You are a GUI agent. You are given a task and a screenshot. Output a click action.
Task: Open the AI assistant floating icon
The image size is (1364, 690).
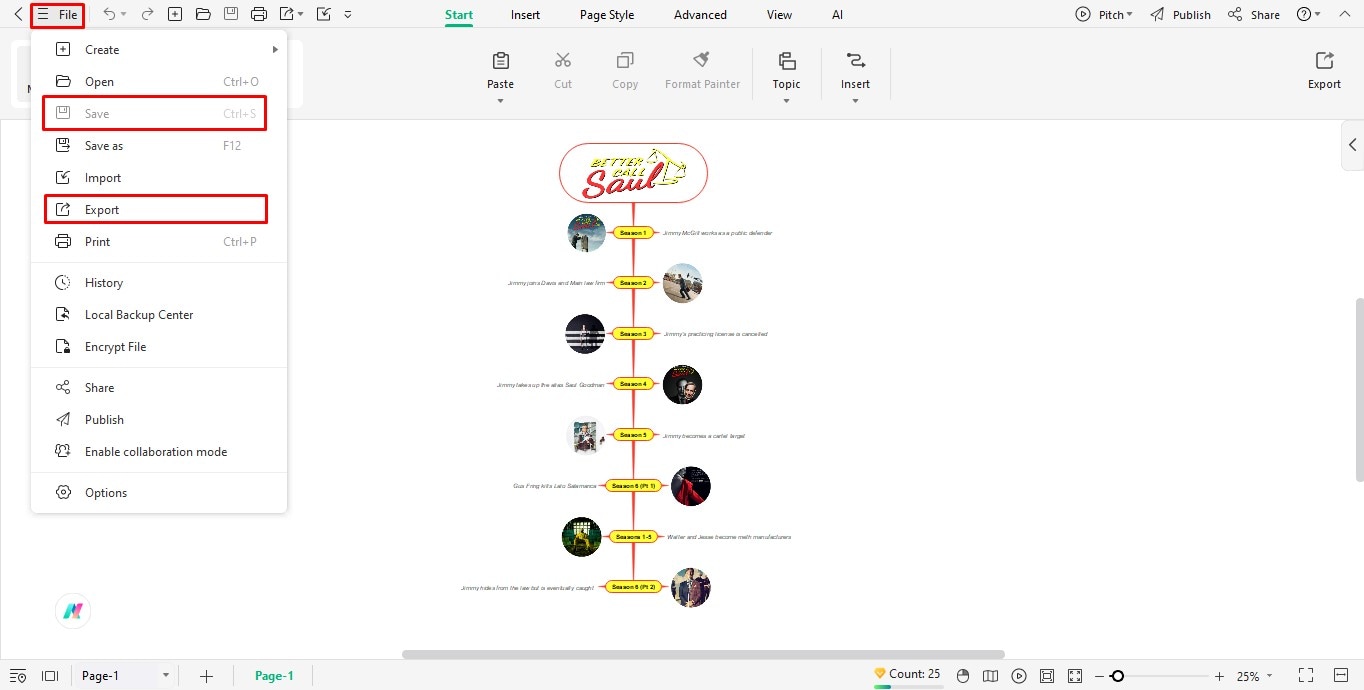point(72,611)
